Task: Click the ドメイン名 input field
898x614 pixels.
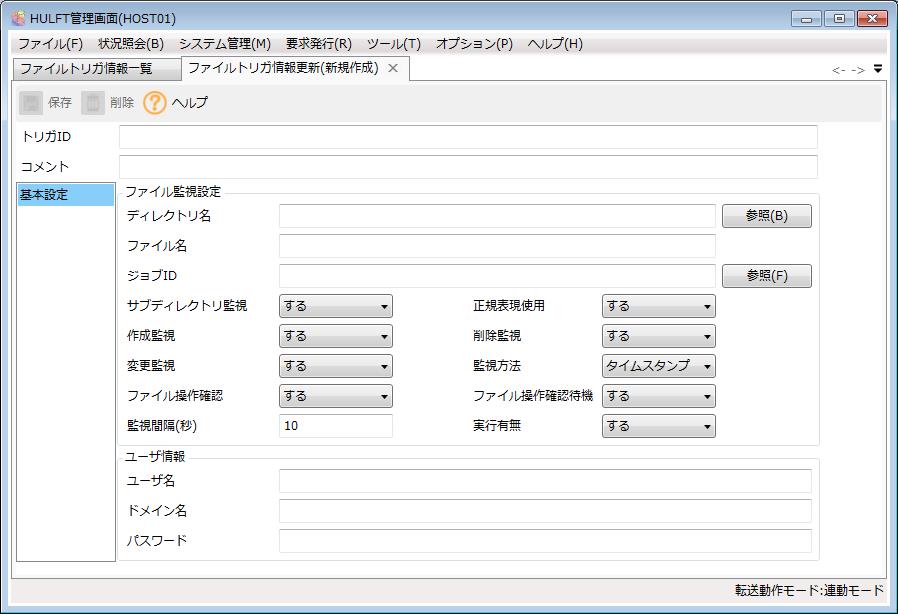Action: coord(545,511)
